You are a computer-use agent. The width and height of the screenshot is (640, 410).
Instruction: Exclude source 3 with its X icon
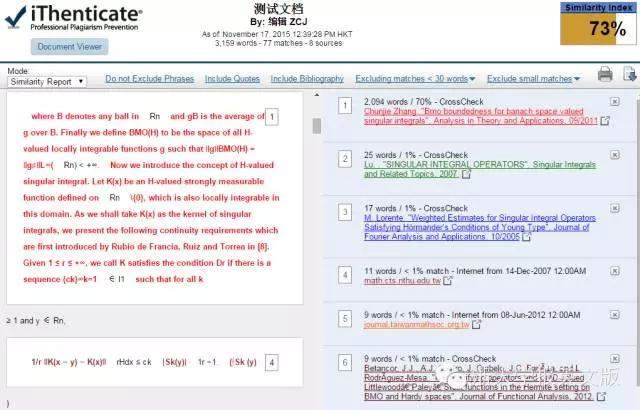(x=615, y=208)
